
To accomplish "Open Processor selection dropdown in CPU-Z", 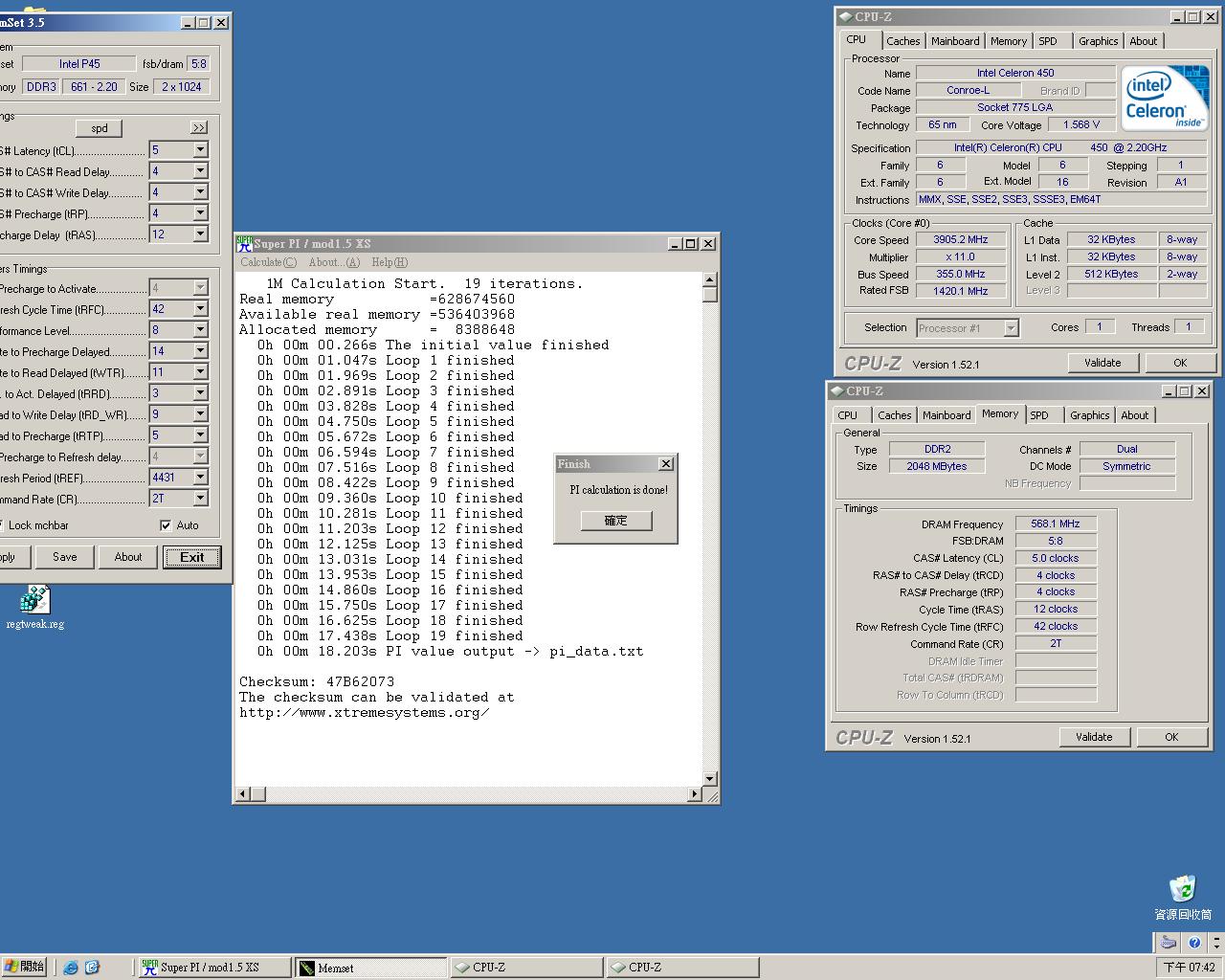I will click(x=1011, y=328).
